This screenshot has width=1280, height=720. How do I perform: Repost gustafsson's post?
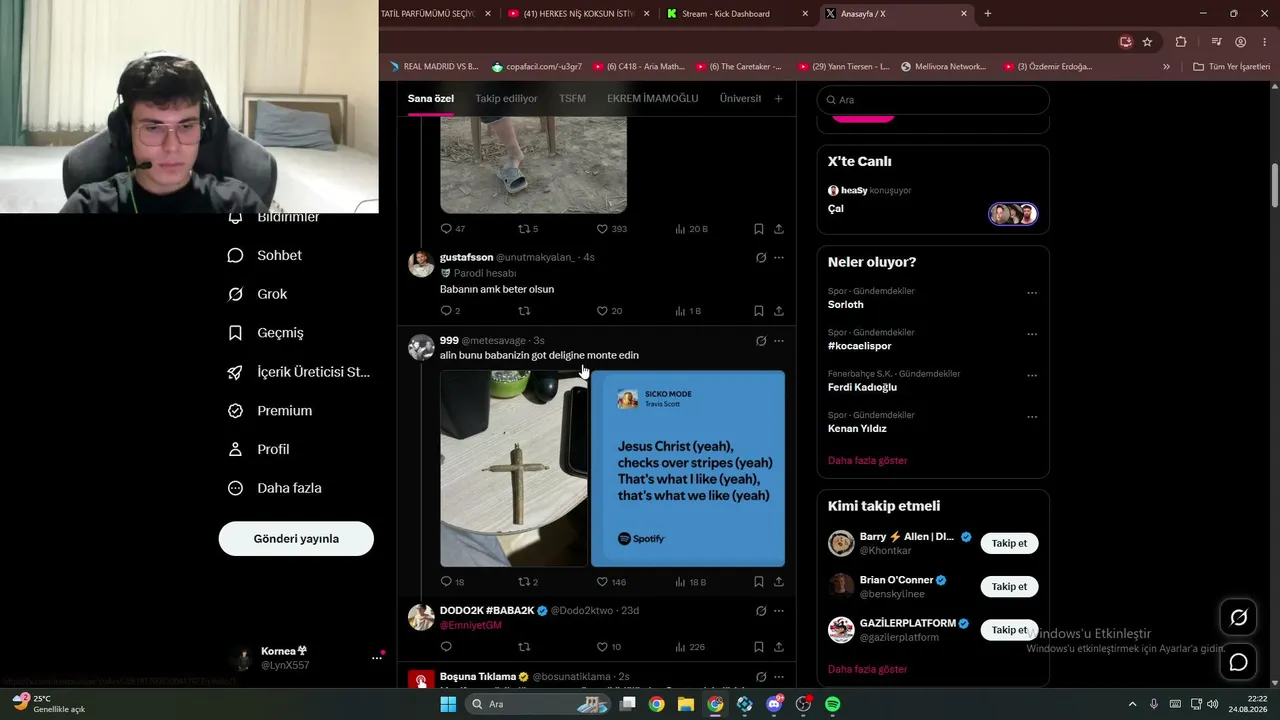[x=523, y=311]
